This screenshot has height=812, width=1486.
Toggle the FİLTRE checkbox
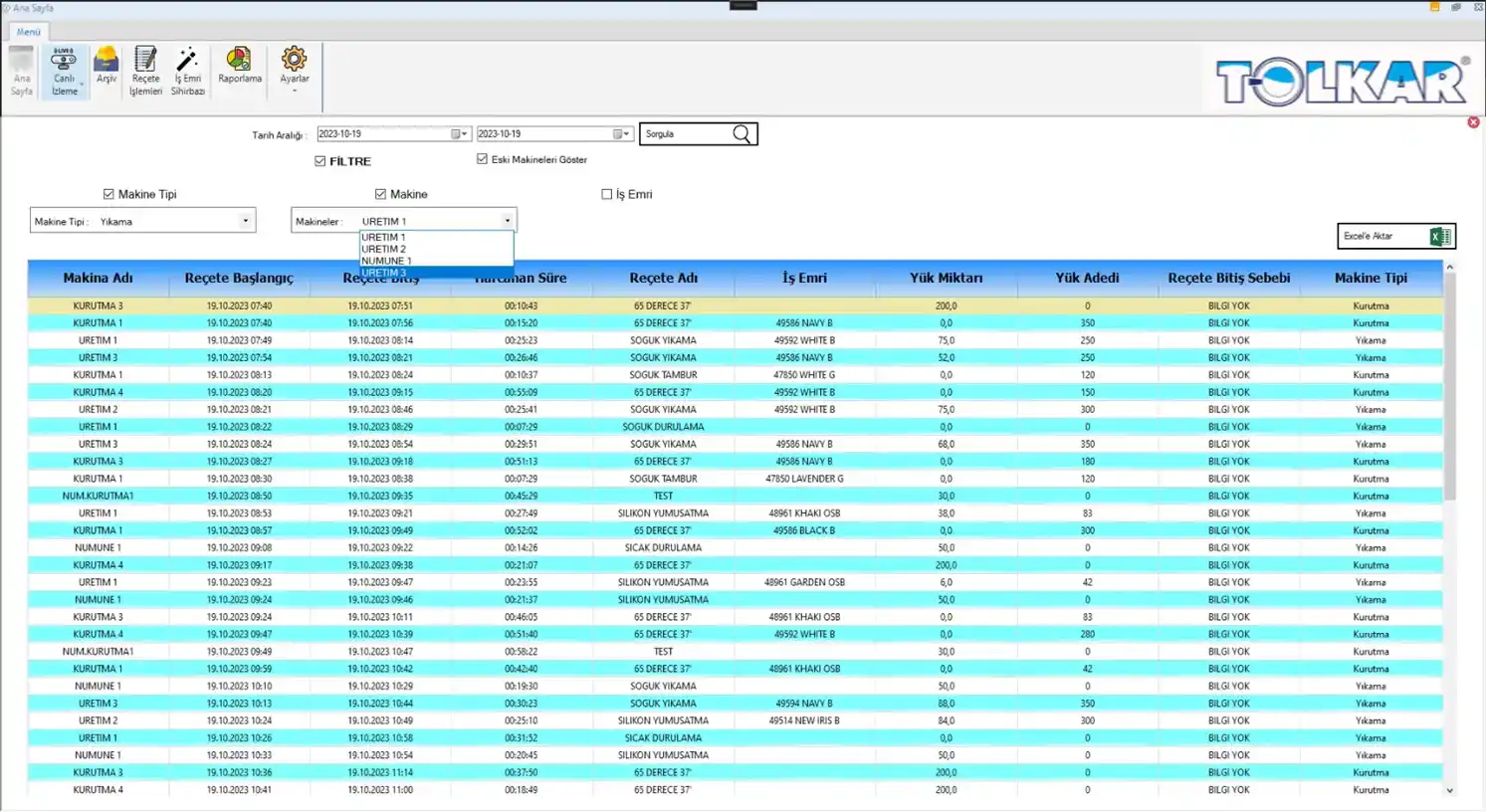[x=320, y=161]
